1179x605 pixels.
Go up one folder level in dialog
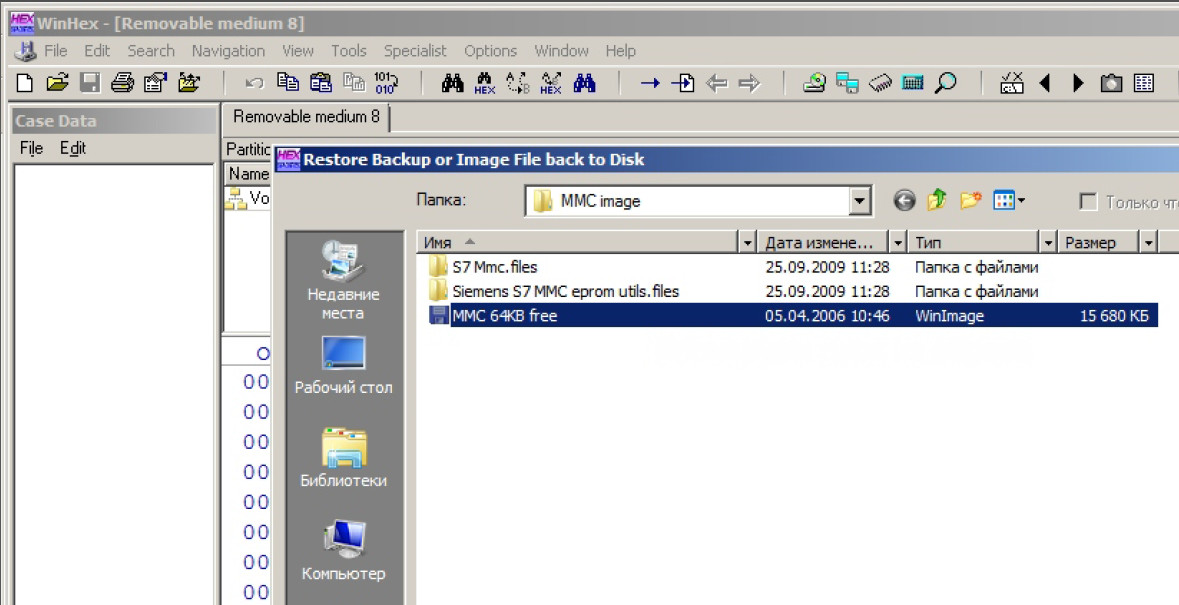[937, 200]
